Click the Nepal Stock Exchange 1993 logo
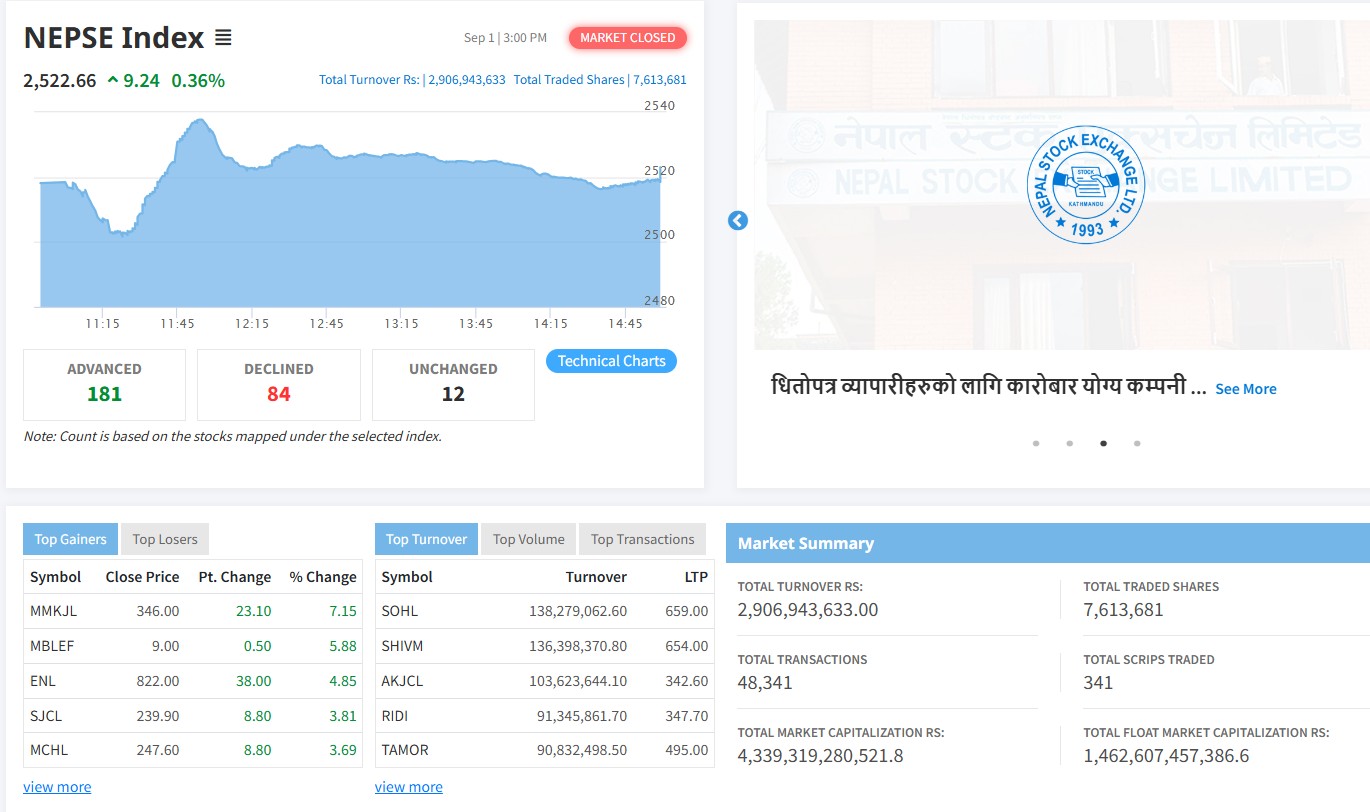Image resolution: width=1370 pixels, height=812 pixels. click(1085, 185)
